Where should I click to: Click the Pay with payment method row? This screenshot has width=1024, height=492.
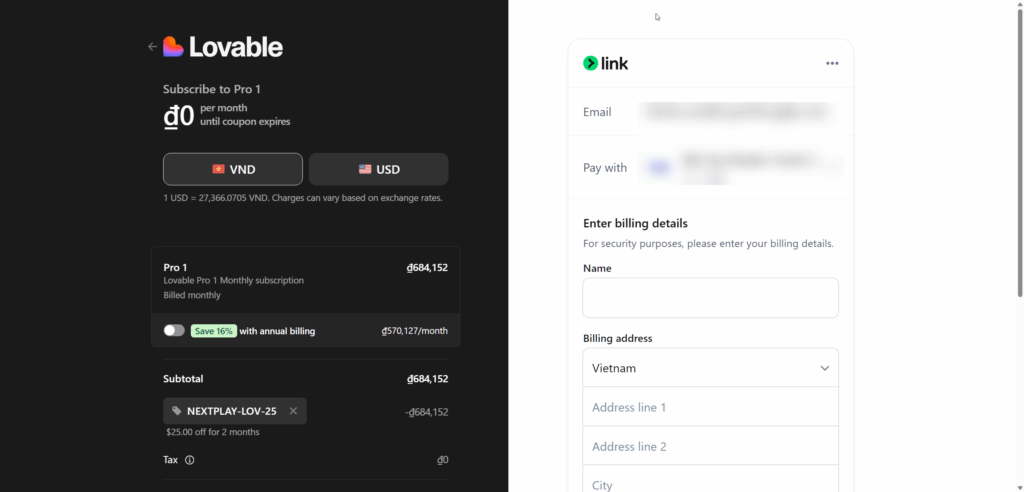click(710, 167)
